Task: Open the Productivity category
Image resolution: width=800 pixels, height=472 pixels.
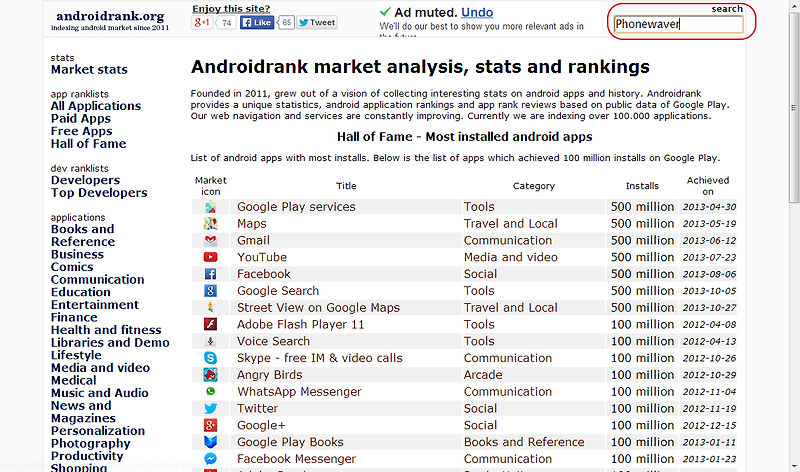Action: coord(87,456)
